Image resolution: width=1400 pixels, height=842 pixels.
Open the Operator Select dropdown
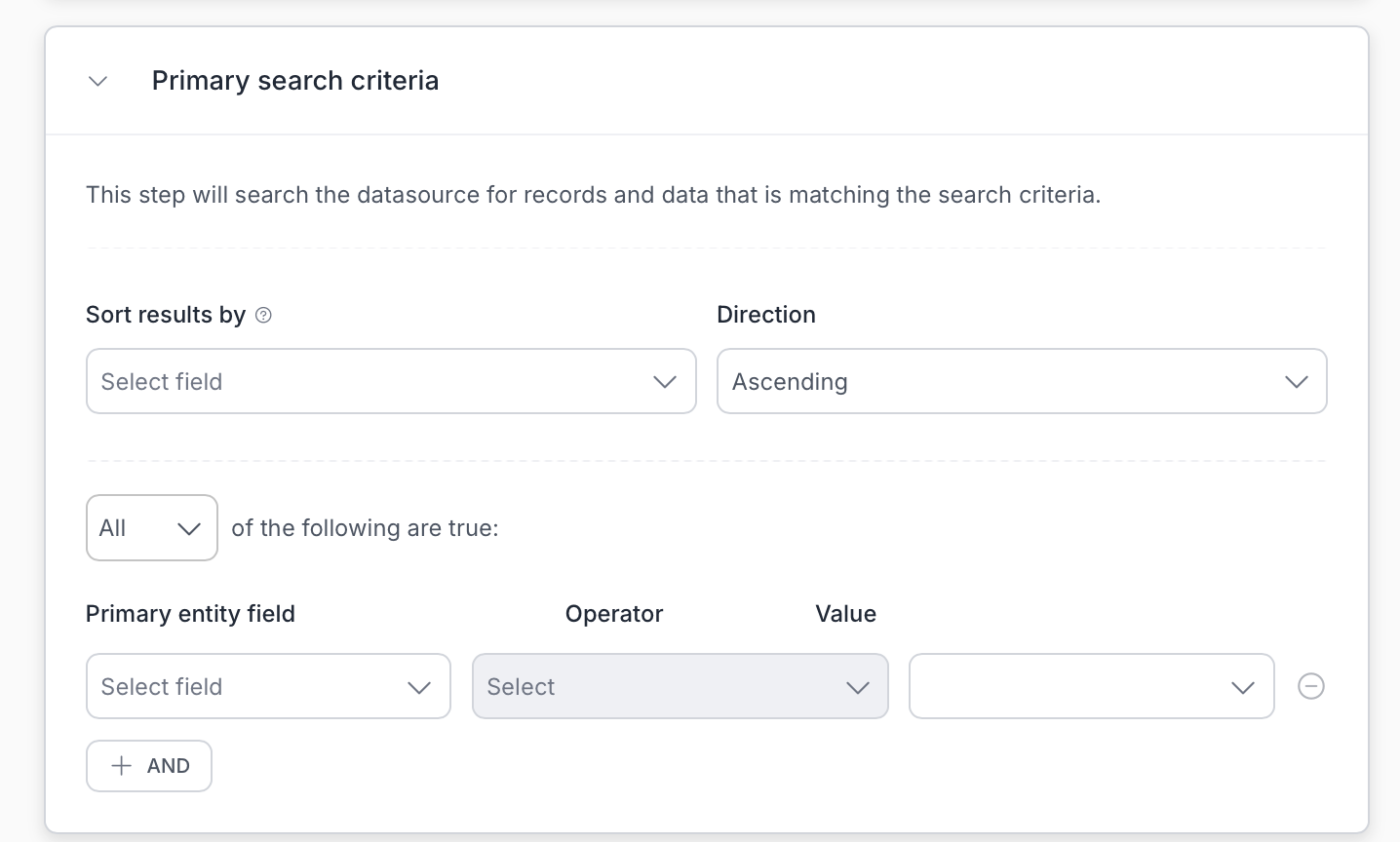pyautogui.click(x=663, y=687)
